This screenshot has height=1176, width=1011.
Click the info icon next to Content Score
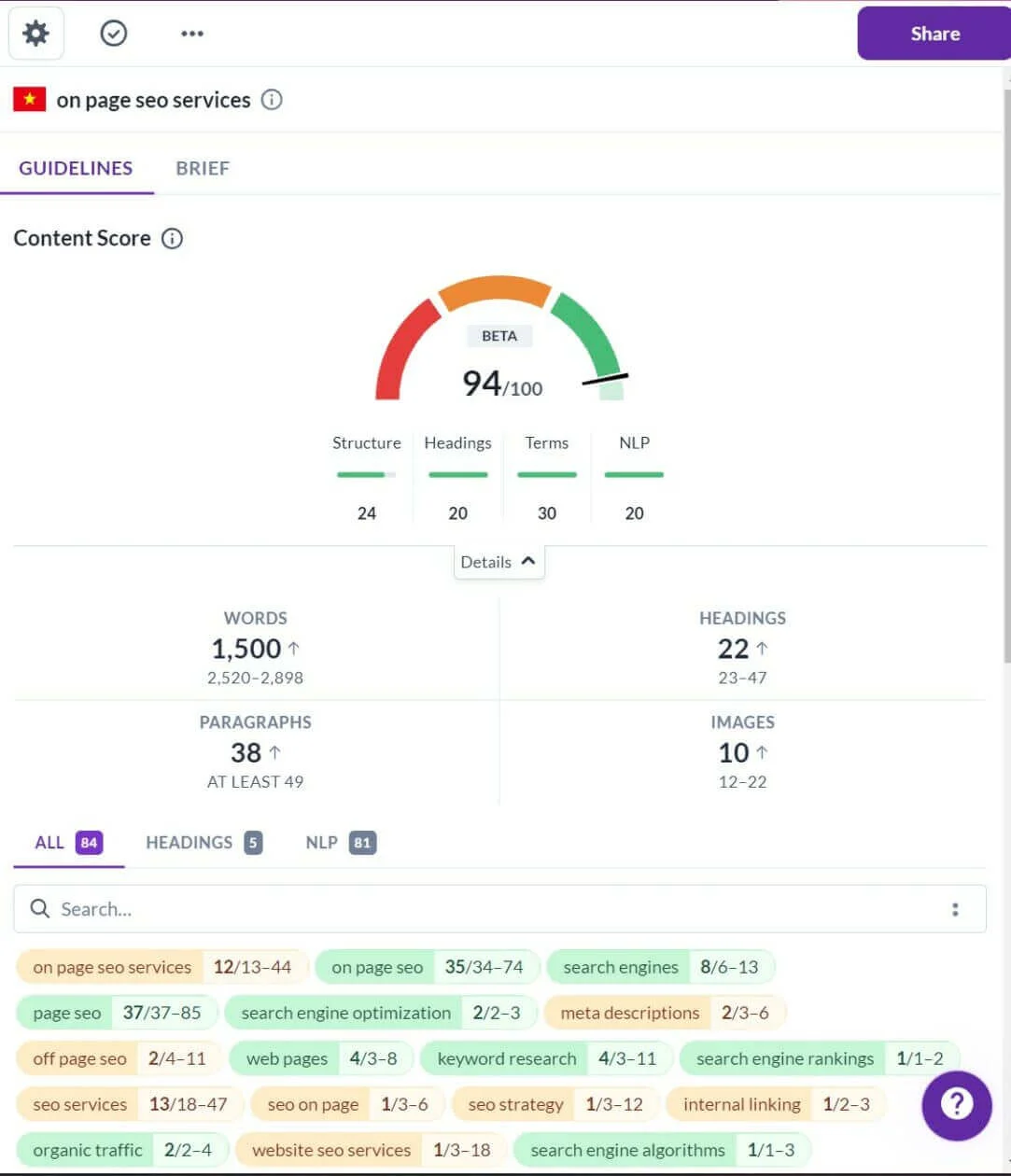point(172,239)
